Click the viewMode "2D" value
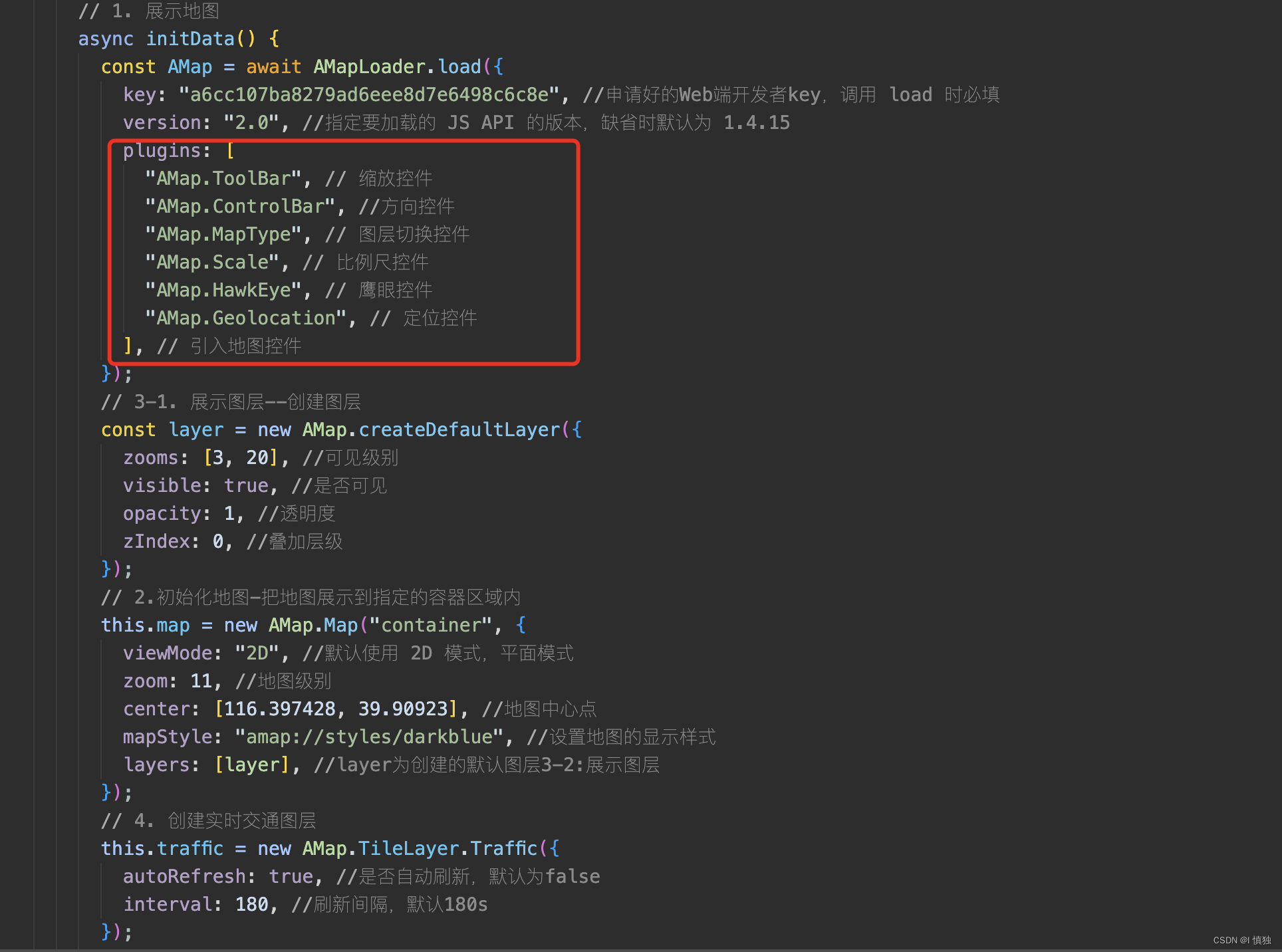 click(x=257, y=653)
